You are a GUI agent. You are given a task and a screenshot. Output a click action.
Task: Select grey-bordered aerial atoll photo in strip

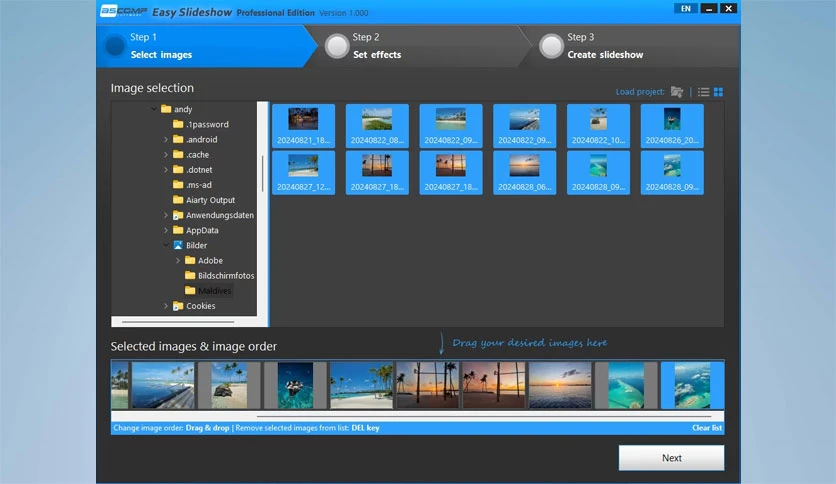click(x=626, y=385)
